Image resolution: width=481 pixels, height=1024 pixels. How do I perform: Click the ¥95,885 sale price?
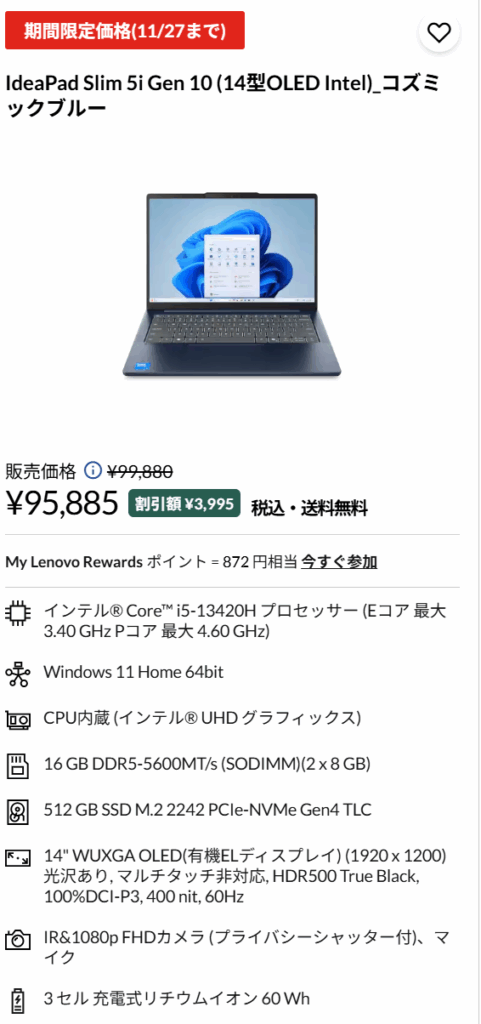point(62,503)
